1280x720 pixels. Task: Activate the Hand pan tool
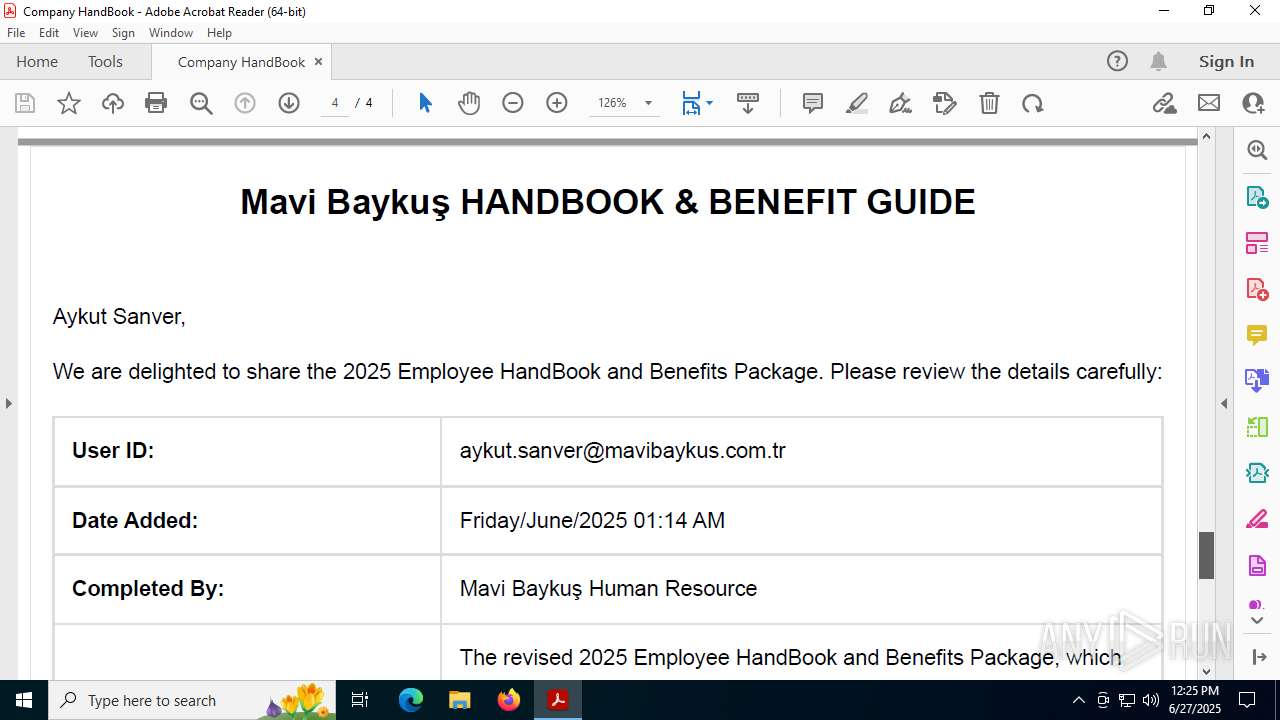point(469,103)
